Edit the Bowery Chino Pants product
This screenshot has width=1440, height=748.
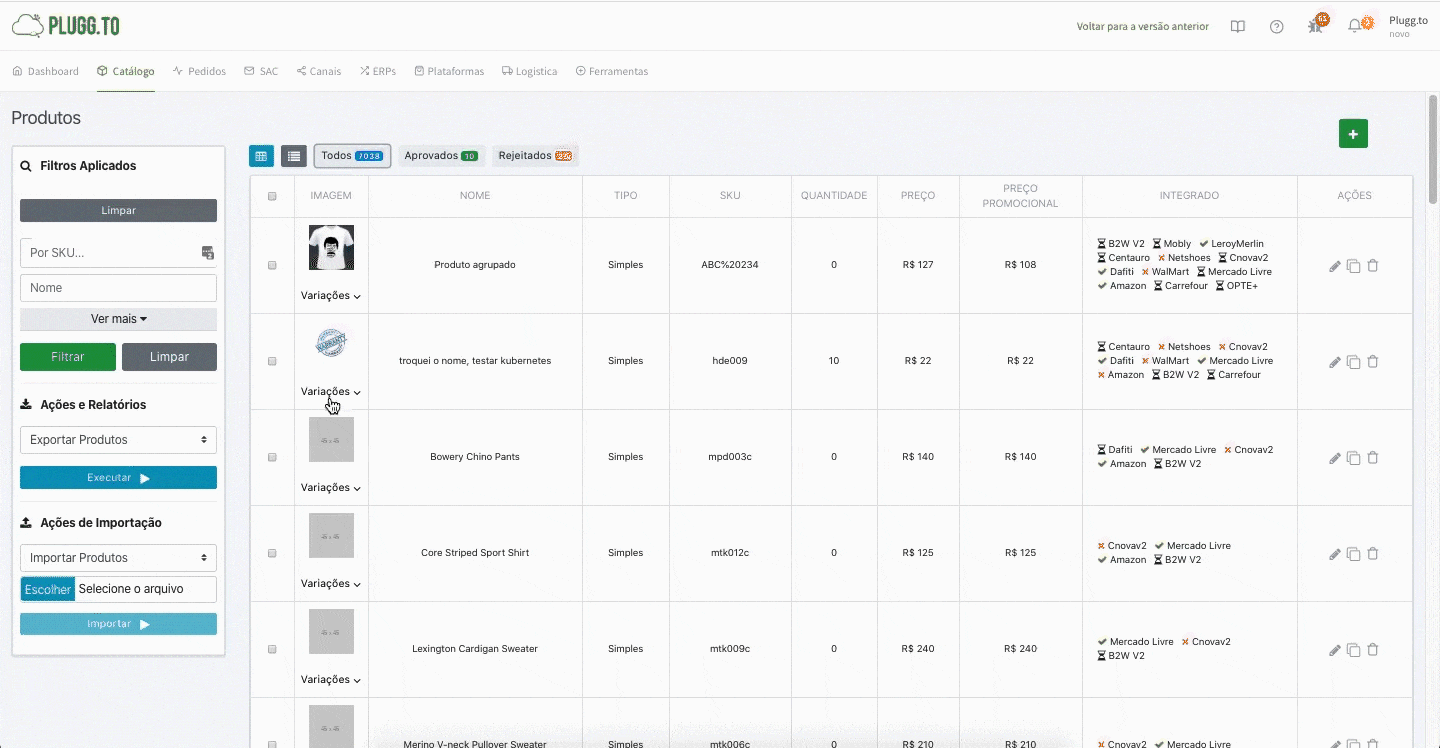click(1335, 458)
